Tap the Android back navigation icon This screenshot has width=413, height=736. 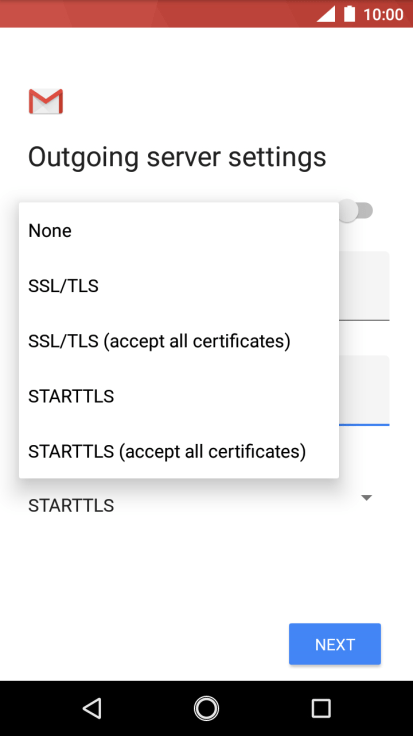92,708
